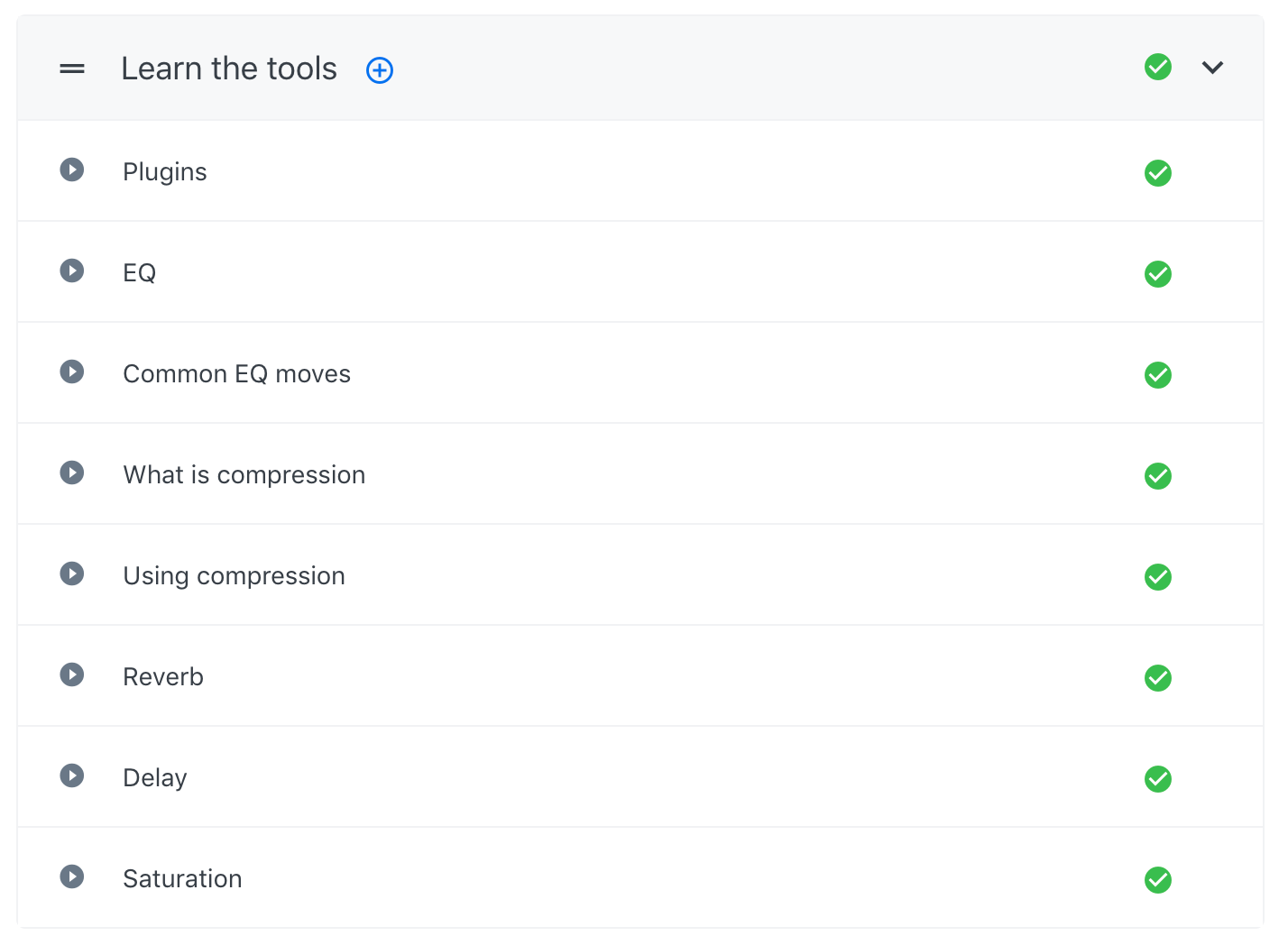Click play icon next to Using compression
1288x945 pixels.
click(x=72, y=573)
